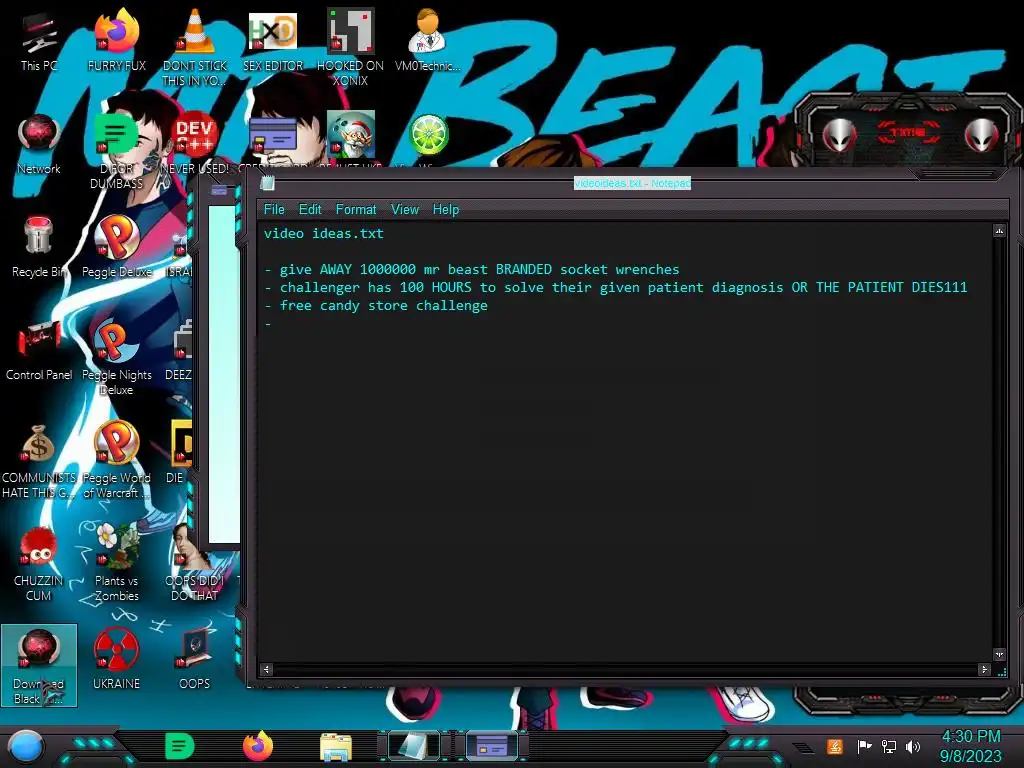1024x768 pixels.
Task: Click the Java tray icon
Action: [x=835, y=746]
